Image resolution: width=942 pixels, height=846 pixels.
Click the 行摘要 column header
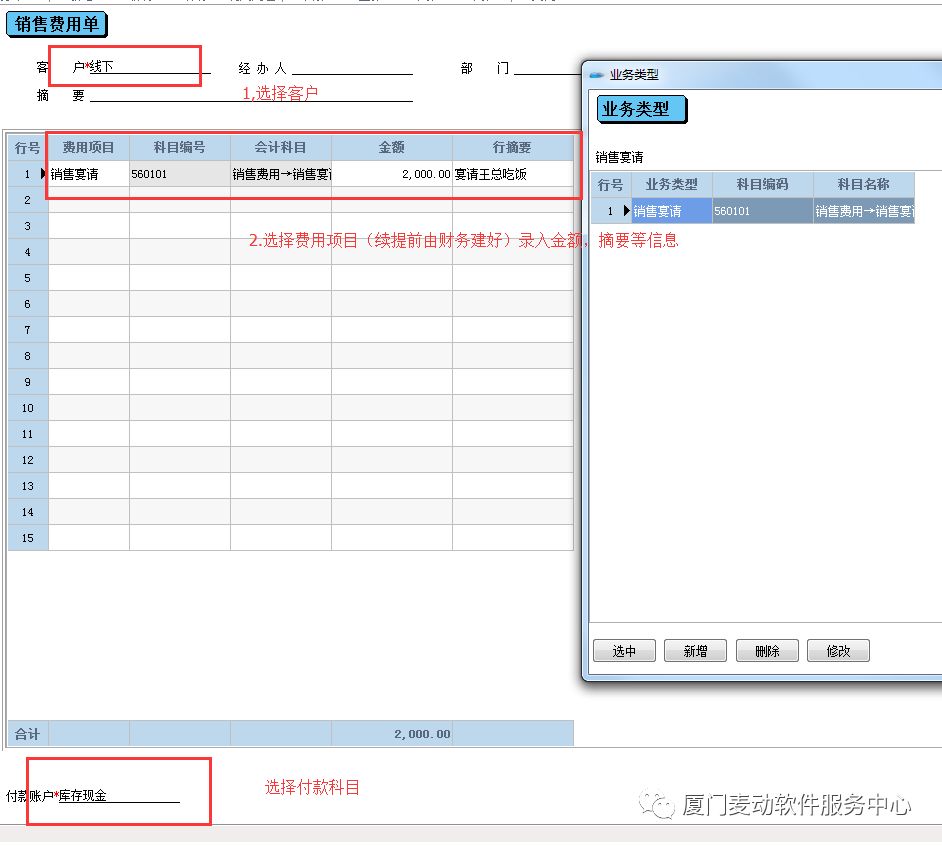tap(512, 147)
